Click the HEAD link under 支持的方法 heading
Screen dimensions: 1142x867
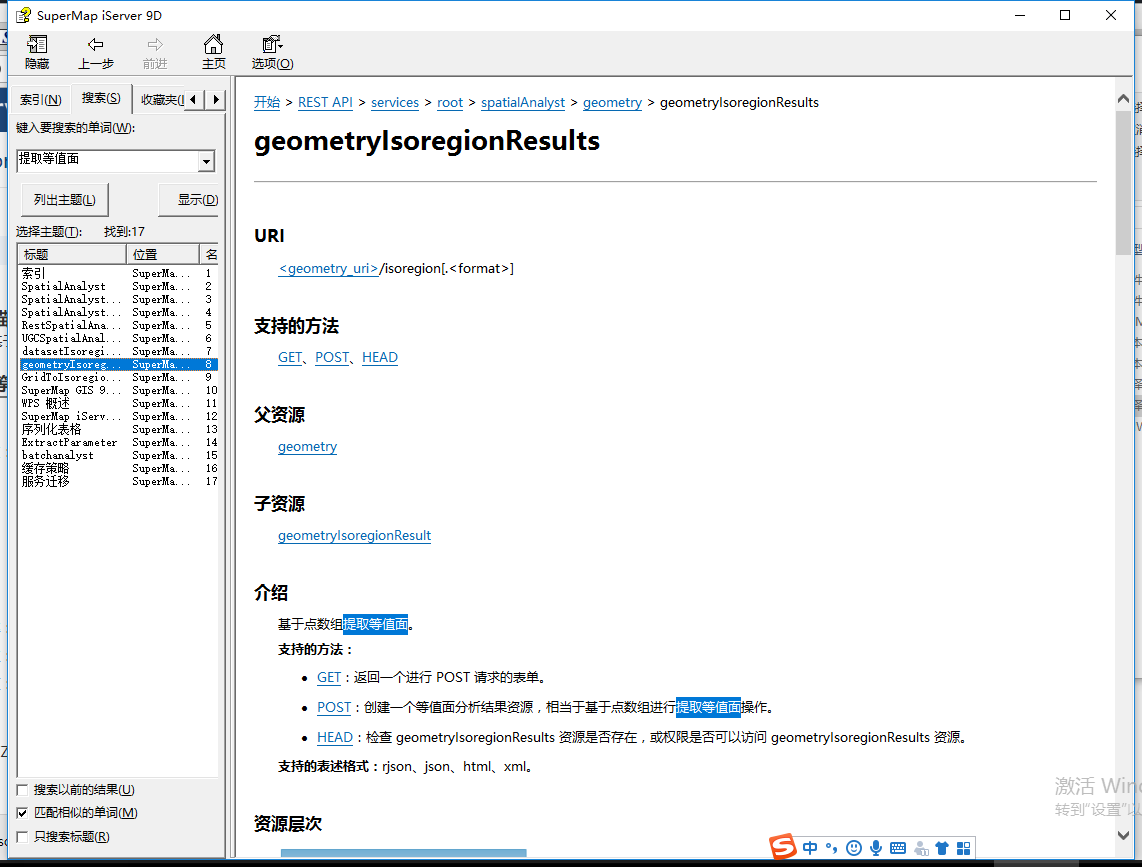pyautogui.click(x=380, y=358)
